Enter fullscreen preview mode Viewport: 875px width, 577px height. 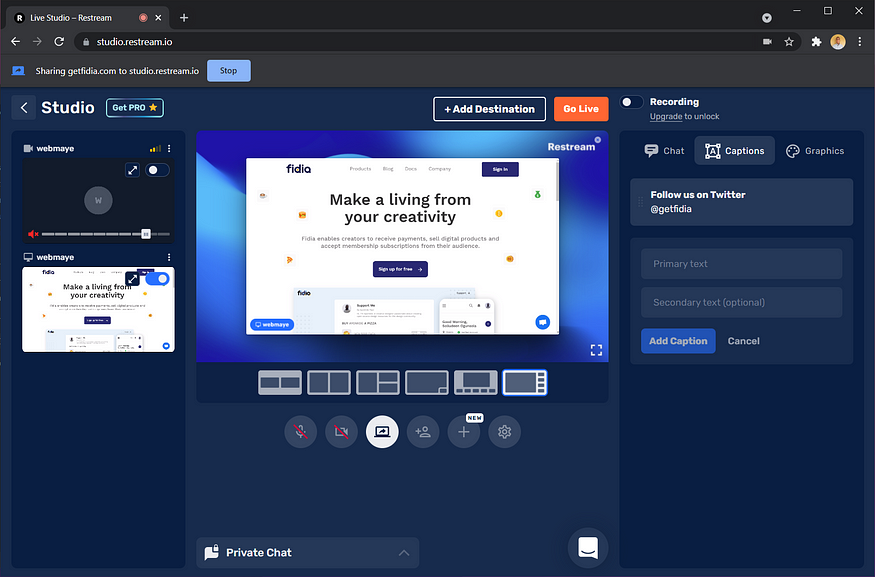pos(597,350)
